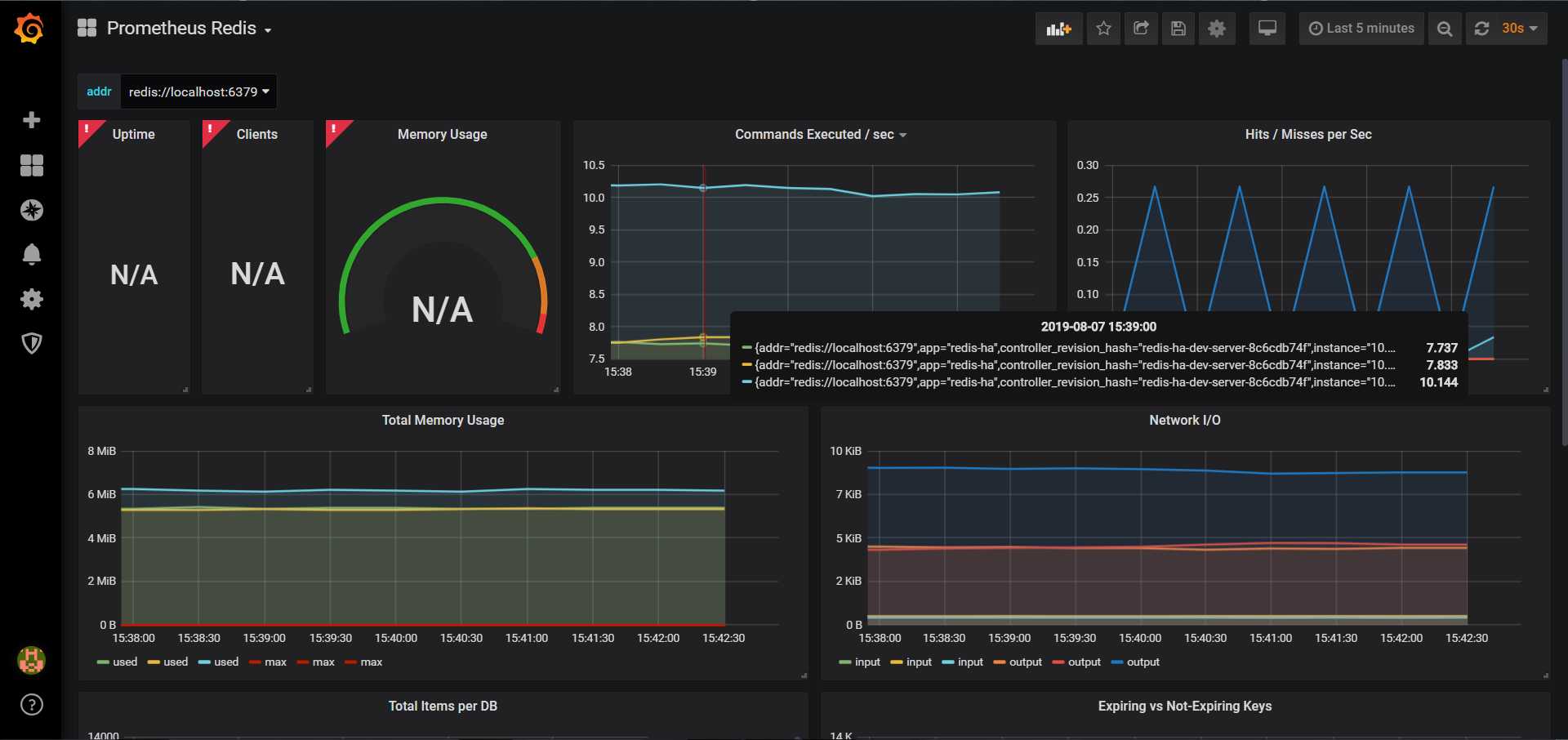Open the Clients panel title menu
1568x740 pixels.
point(257,134)
